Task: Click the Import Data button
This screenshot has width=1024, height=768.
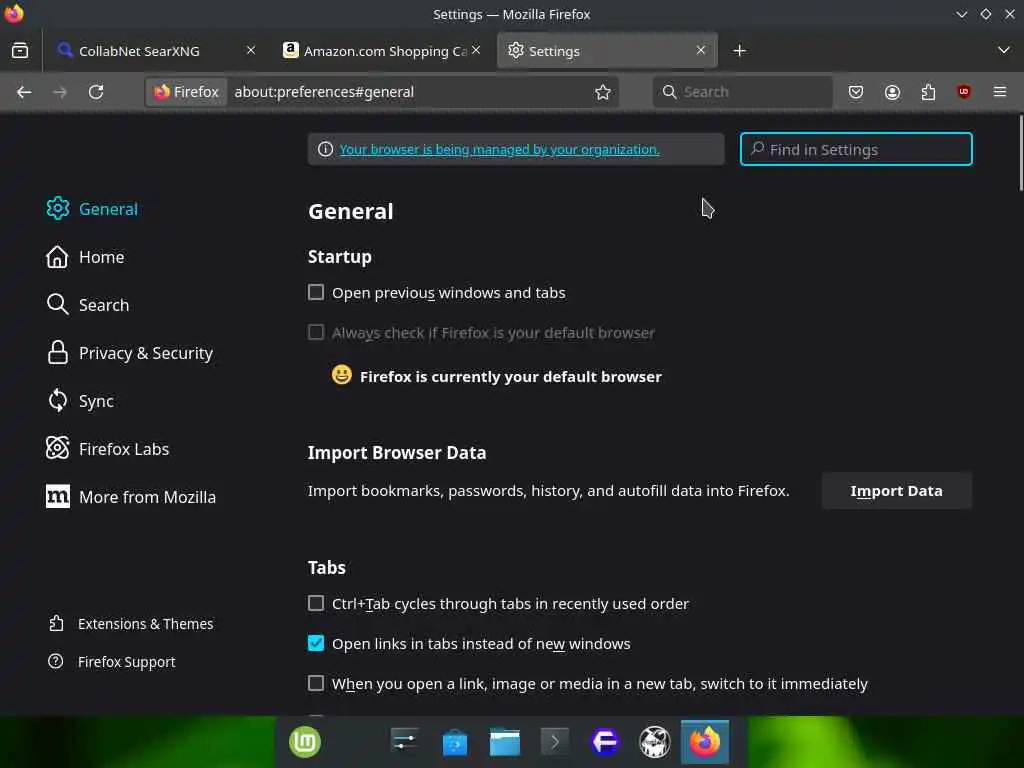Action: pyautogui.click(x=896, y=491)
